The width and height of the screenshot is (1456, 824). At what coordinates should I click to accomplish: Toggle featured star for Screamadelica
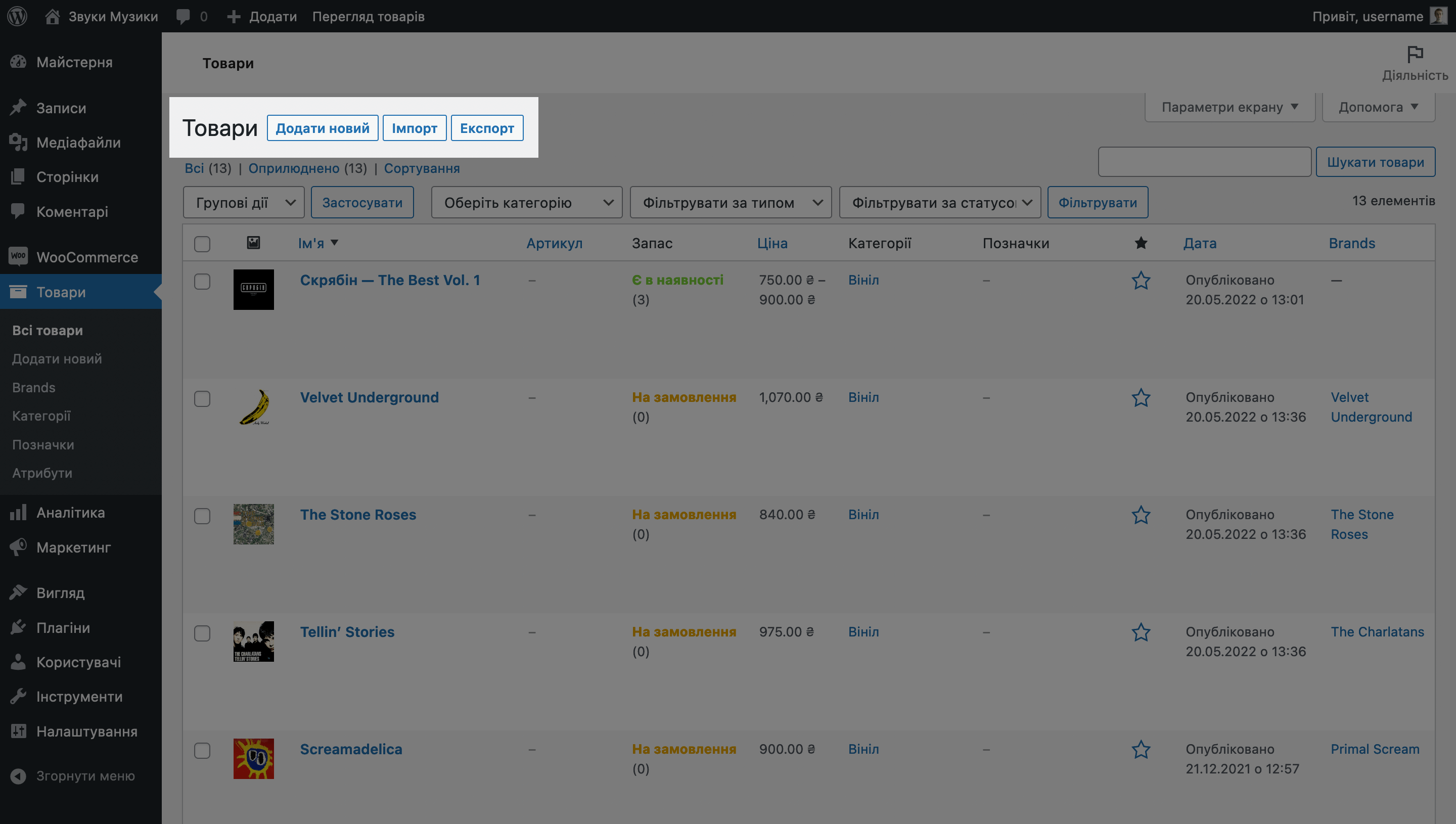[1141, 750]
